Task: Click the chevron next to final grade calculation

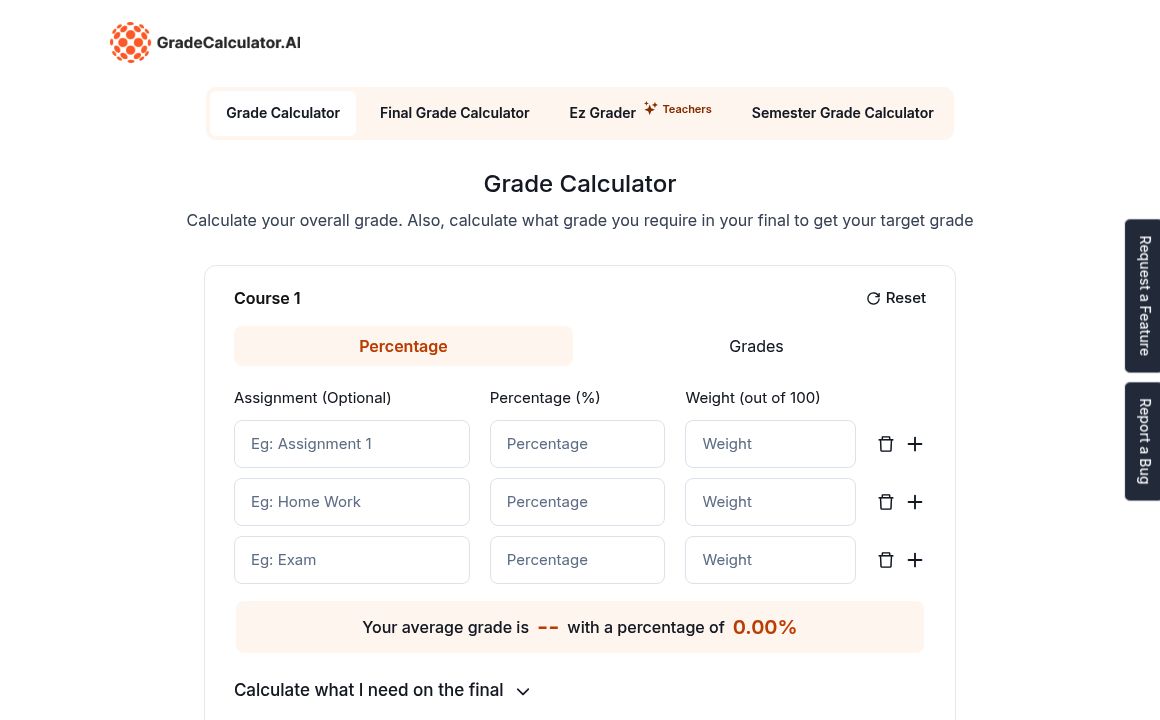Action: point(523,691)
